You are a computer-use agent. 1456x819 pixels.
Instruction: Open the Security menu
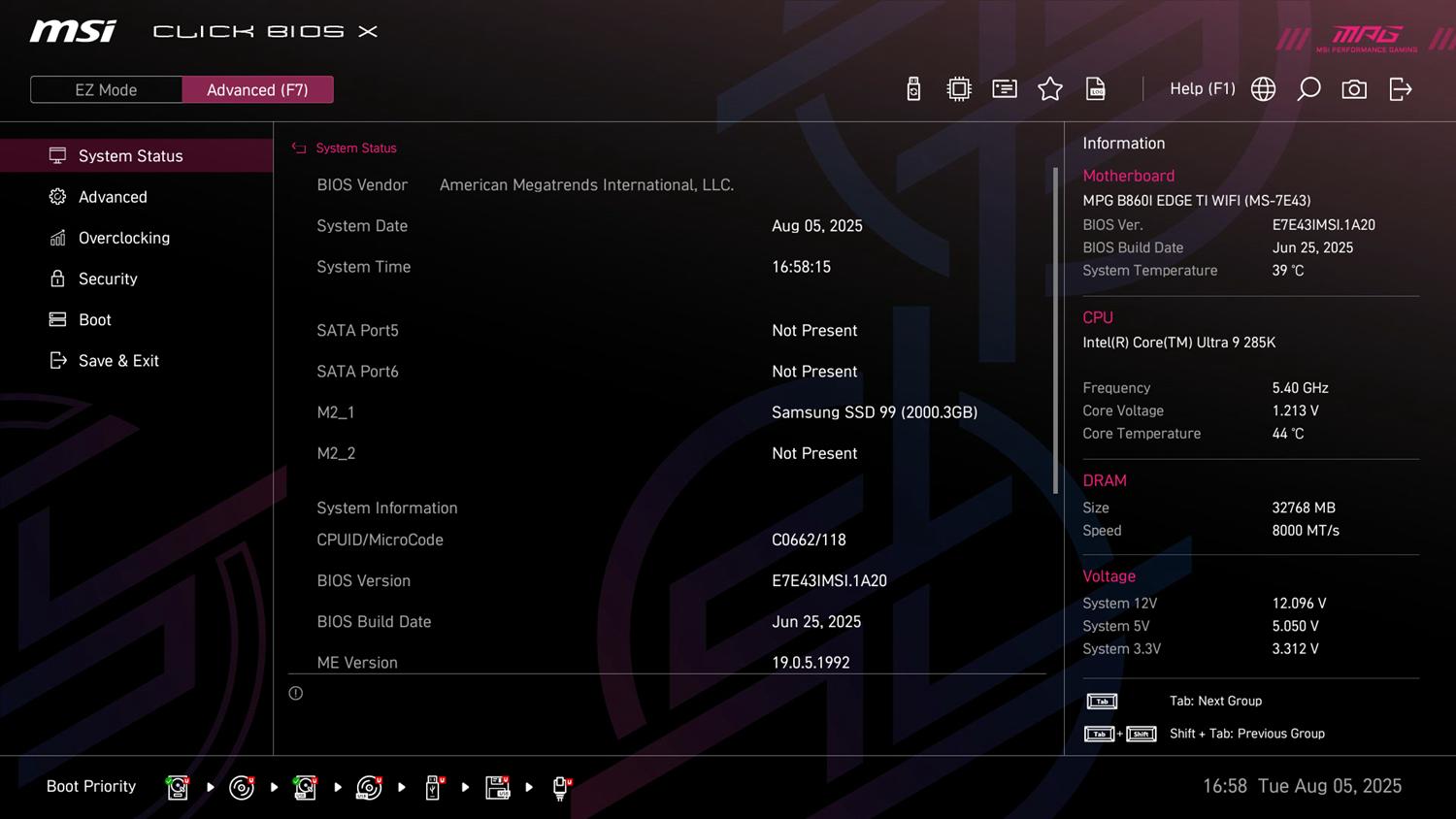pyautogui.click(x=108, y=278)
